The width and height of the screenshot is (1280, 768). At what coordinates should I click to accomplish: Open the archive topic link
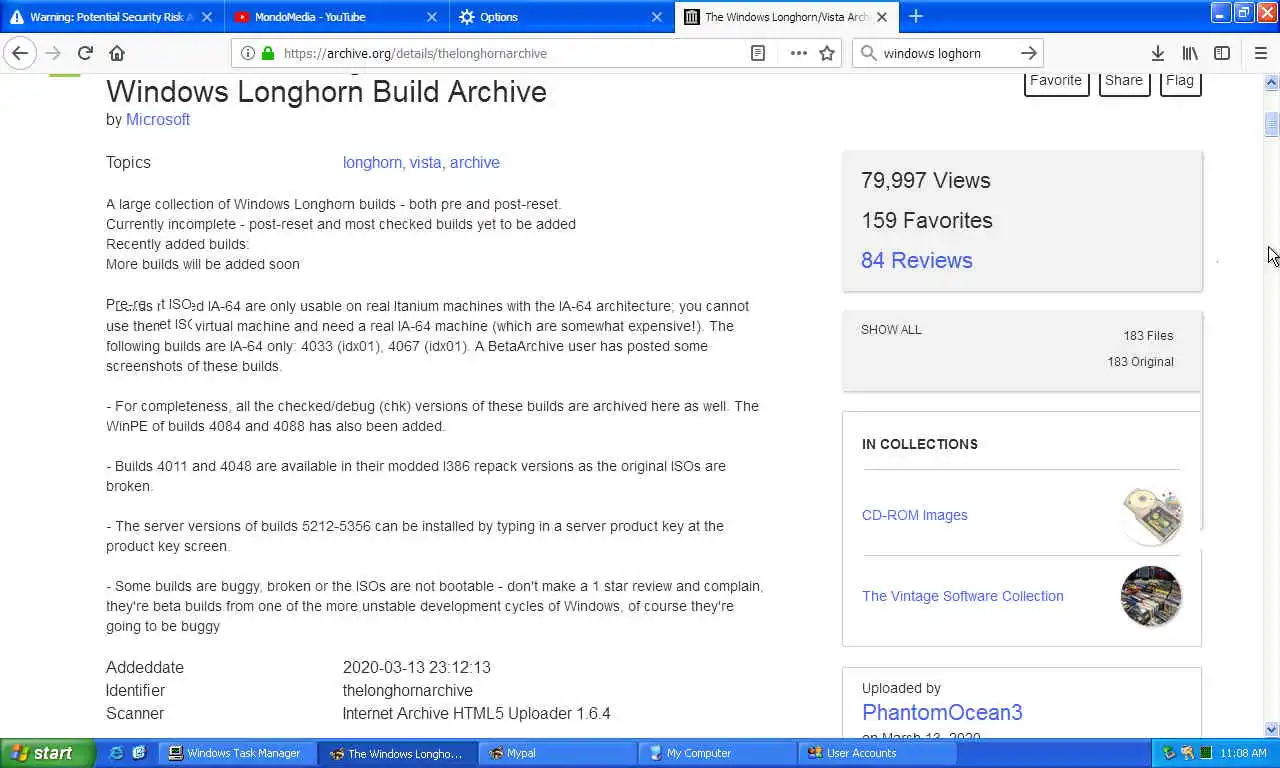tap(474, 162)
